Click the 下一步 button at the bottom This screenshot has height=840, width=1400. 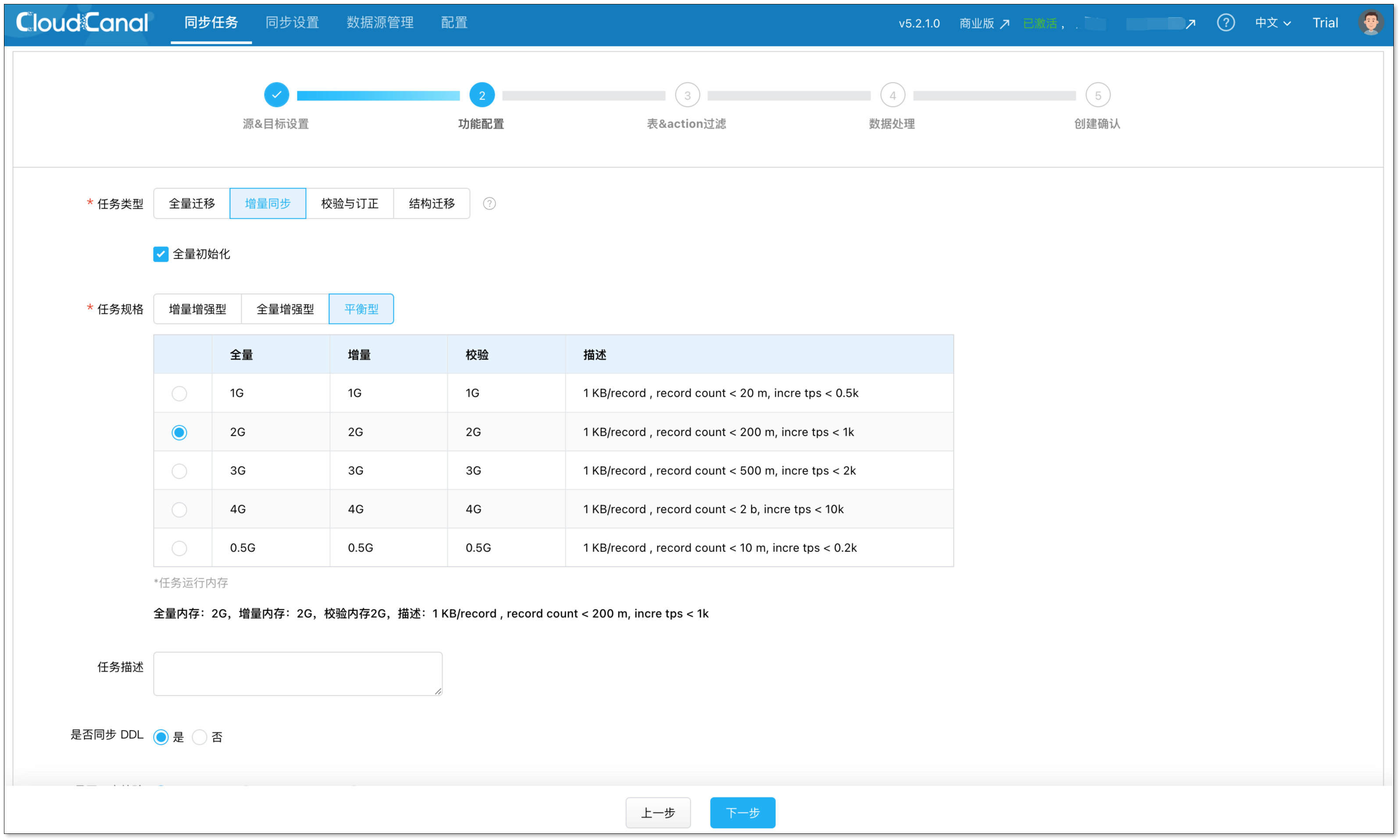pyautogui.click(x=742, y=813)
